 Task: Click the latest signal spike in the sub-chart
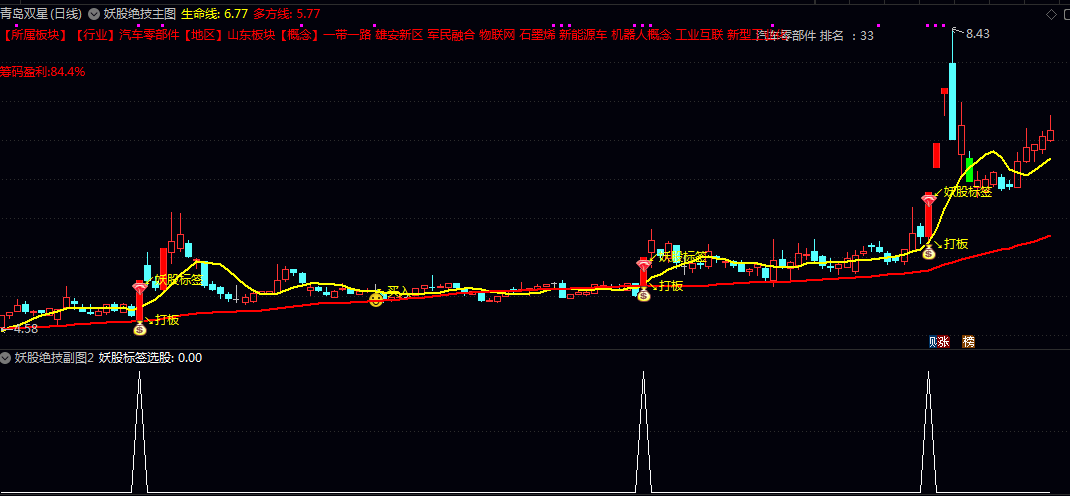[x=928, y=432]
